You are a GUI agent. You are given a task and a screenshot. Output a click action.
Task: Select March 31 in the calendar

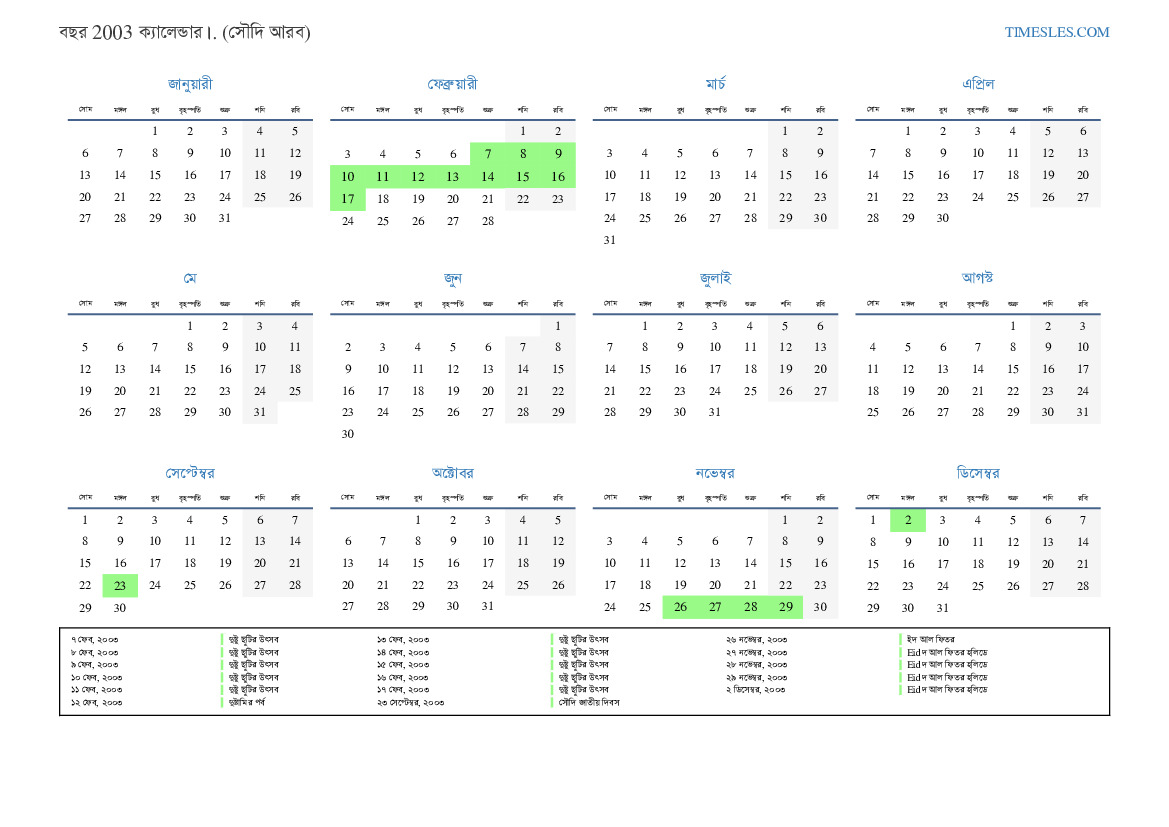(x=610, y=240)
